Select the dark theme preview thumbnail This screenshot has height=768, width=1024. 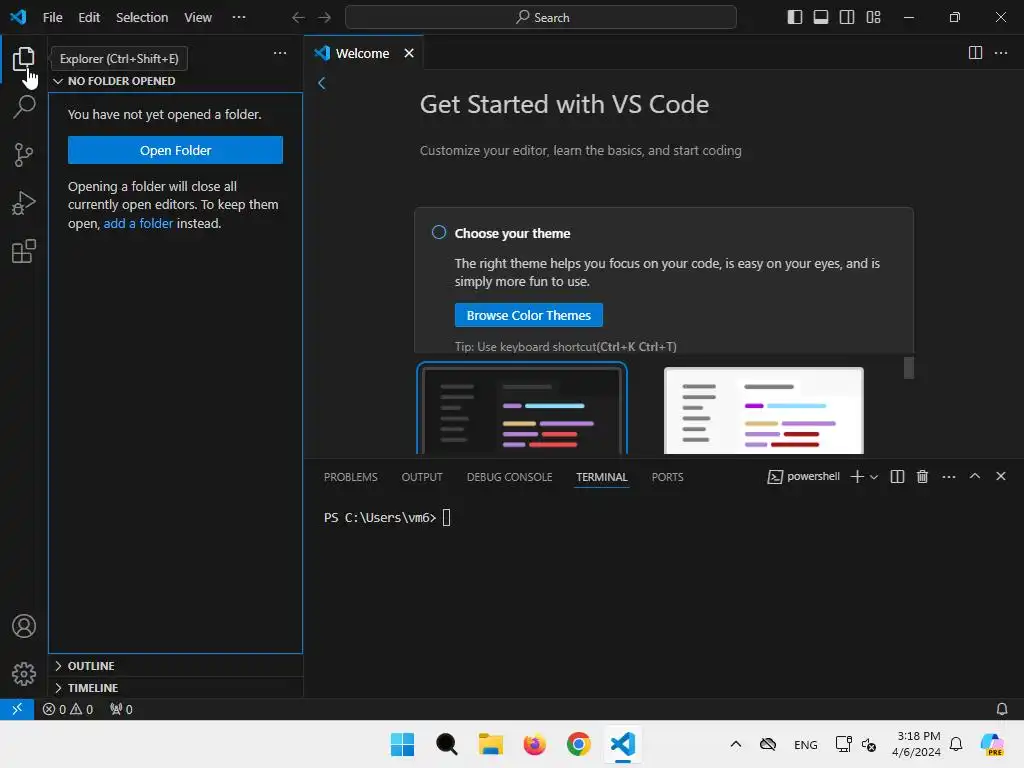pyautogui.click(x=522, y=409)
